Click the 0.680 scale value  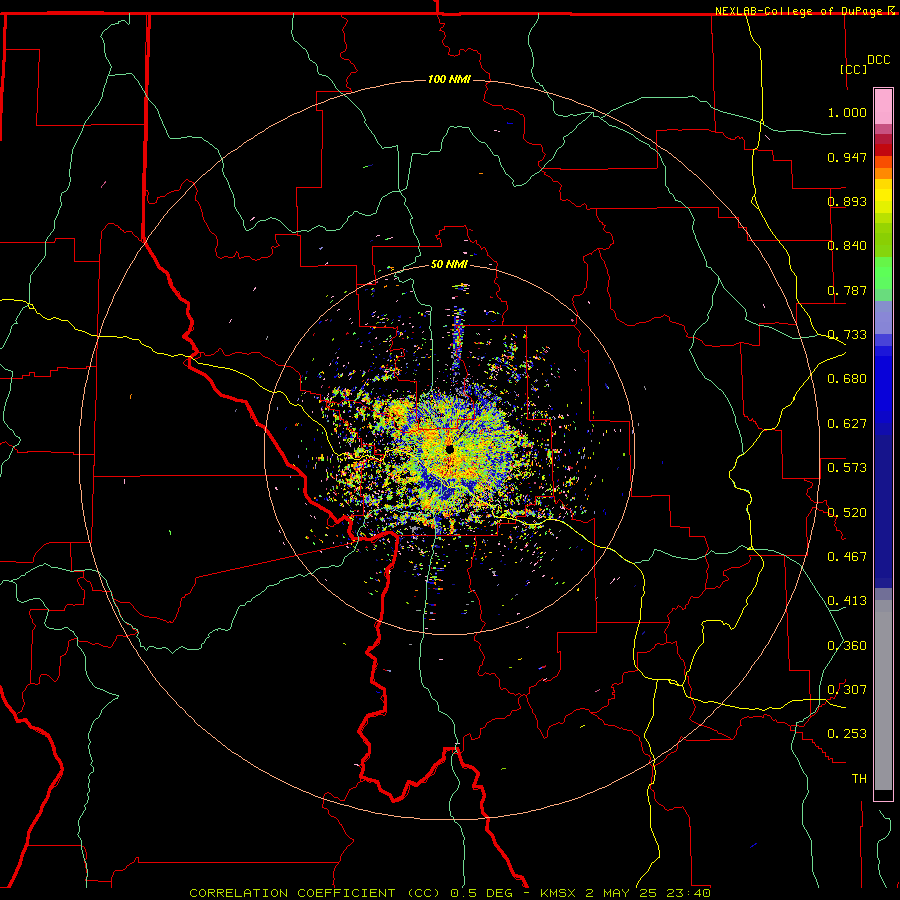click(847, 379)
